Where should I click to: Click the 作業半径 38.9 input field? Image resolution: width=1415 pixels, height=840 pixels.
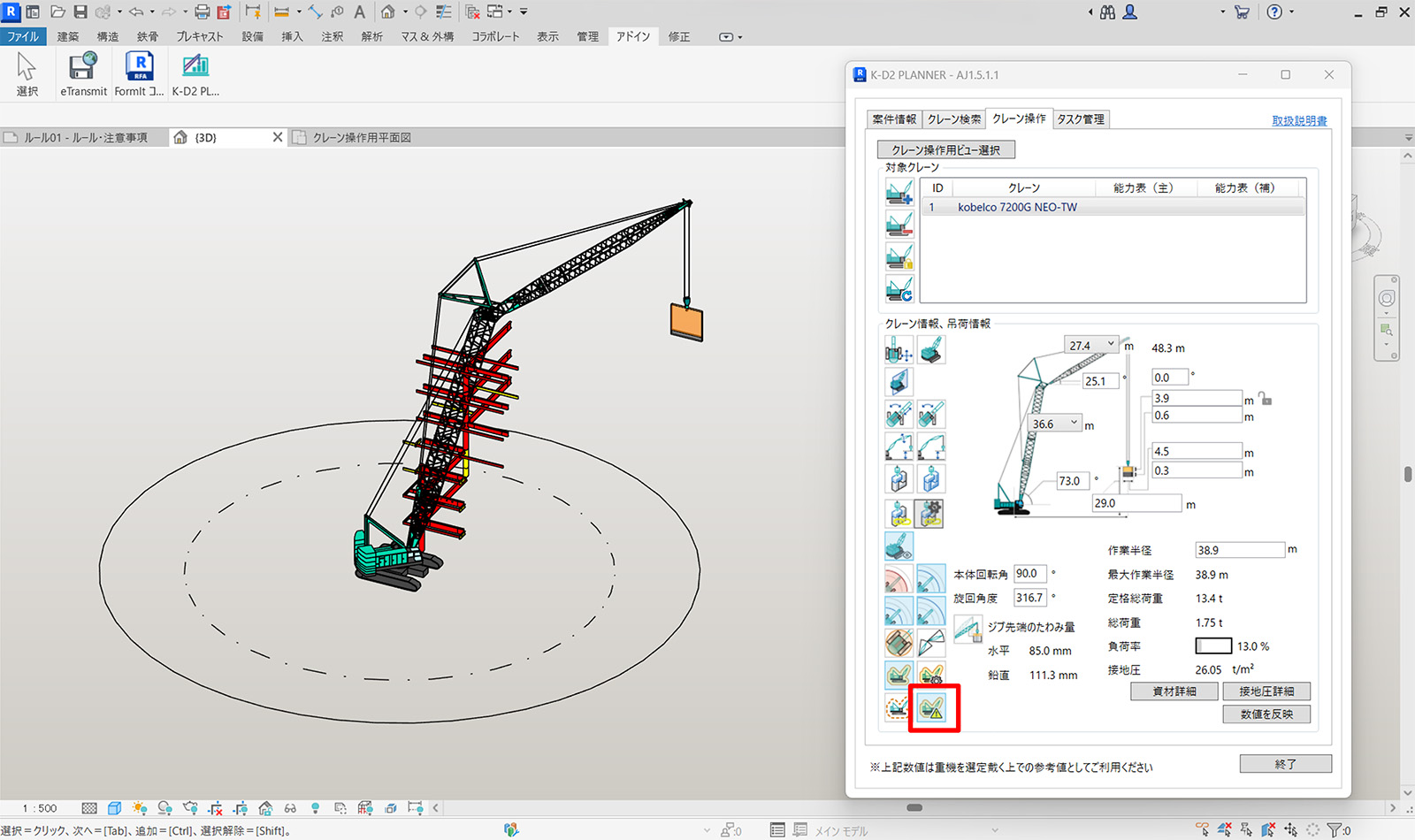click(x=1238, y=550)
